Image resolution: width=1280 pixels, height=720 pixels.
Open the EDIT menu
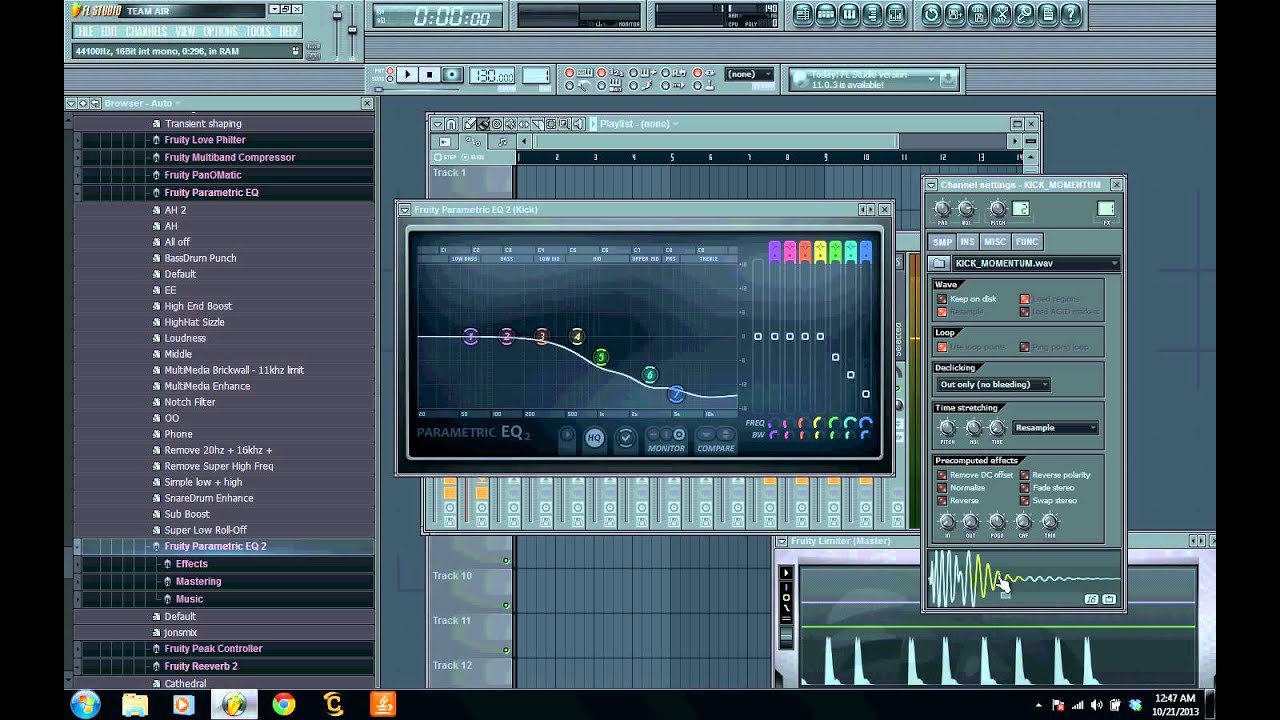point(109,32)
